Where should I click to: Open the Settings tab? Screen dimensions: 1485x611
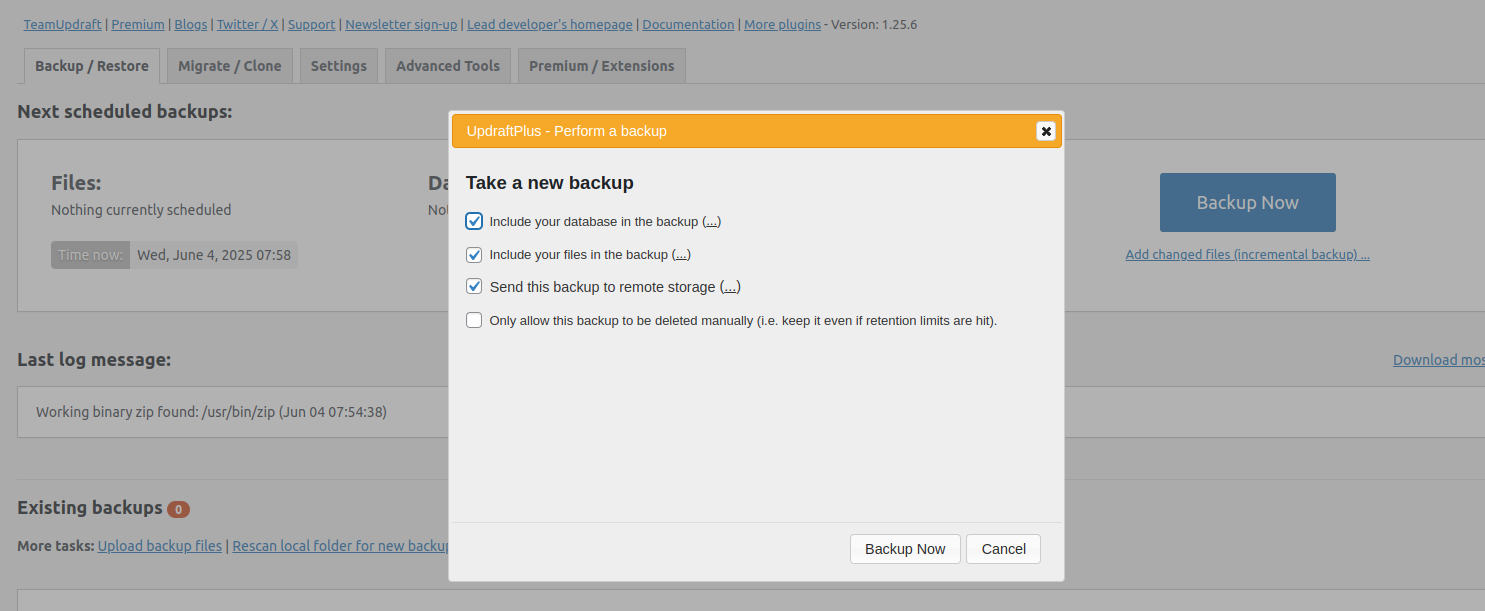coord(338,66)
